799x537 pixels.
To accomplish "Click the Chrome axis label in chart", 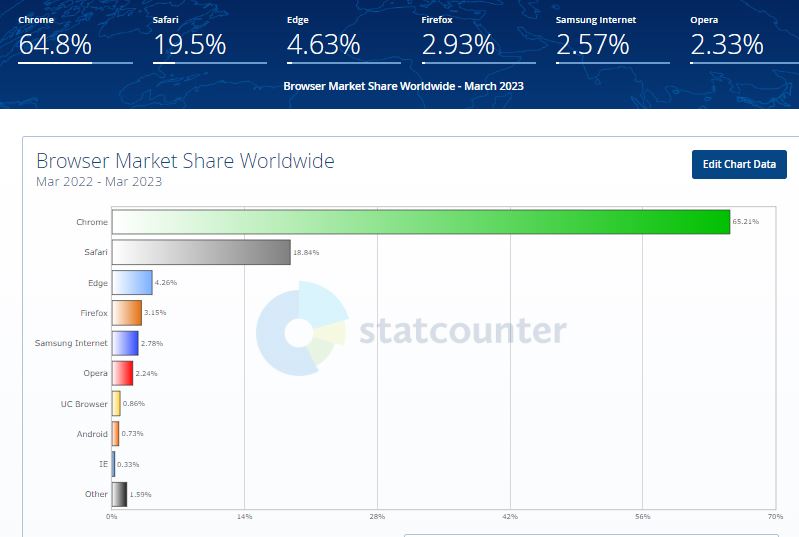I will (92, 222).
